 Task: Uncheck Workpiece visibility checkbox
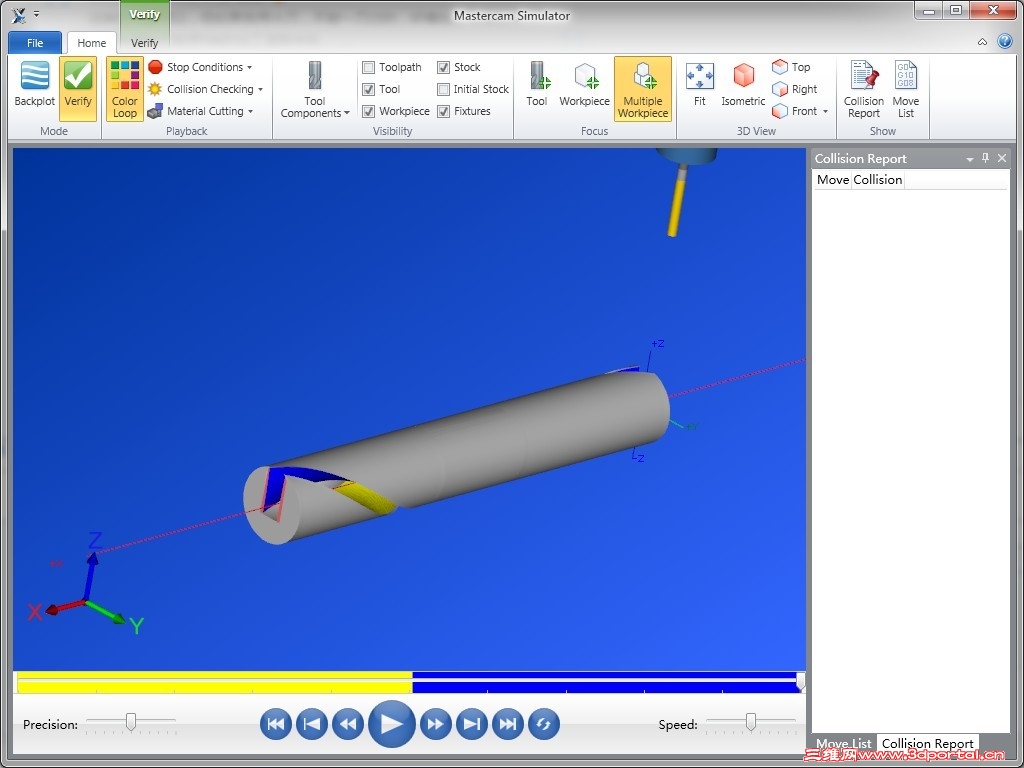pyautogui.click(x=368, y=112)
